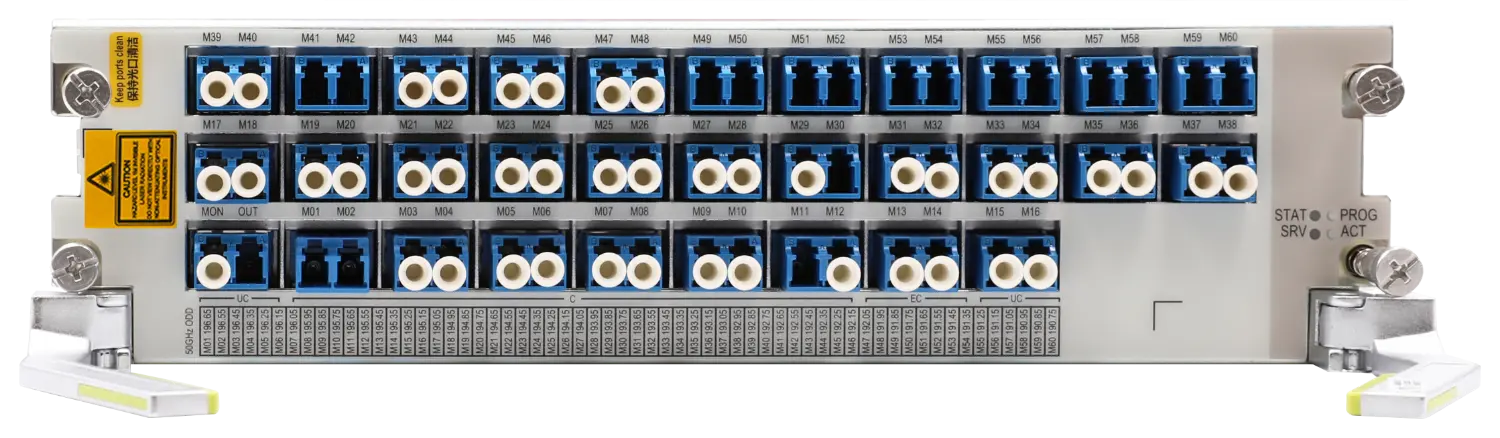Click the captive screw beside ACT
This screenshot has width=1500, height=438.
click(x=1396, y=265)
